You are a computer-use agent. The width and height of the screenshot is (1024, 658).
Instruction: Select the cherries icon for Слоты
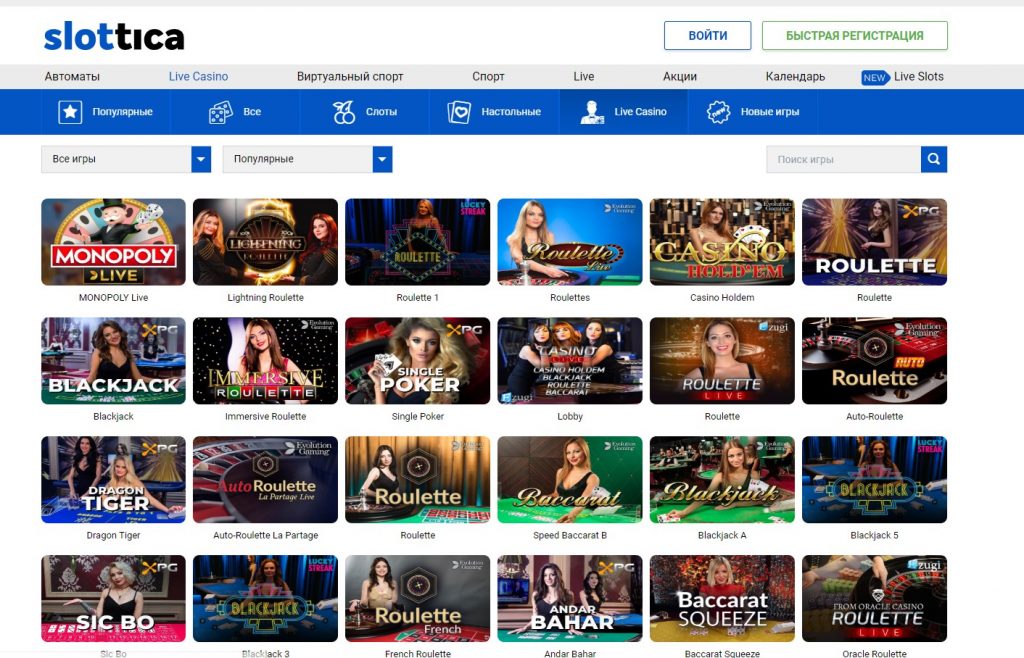344,112
